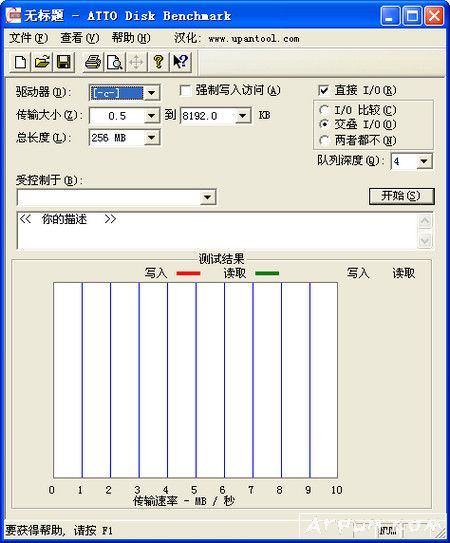Expand the 驱动器 drive dropdown

click(151, 93)
